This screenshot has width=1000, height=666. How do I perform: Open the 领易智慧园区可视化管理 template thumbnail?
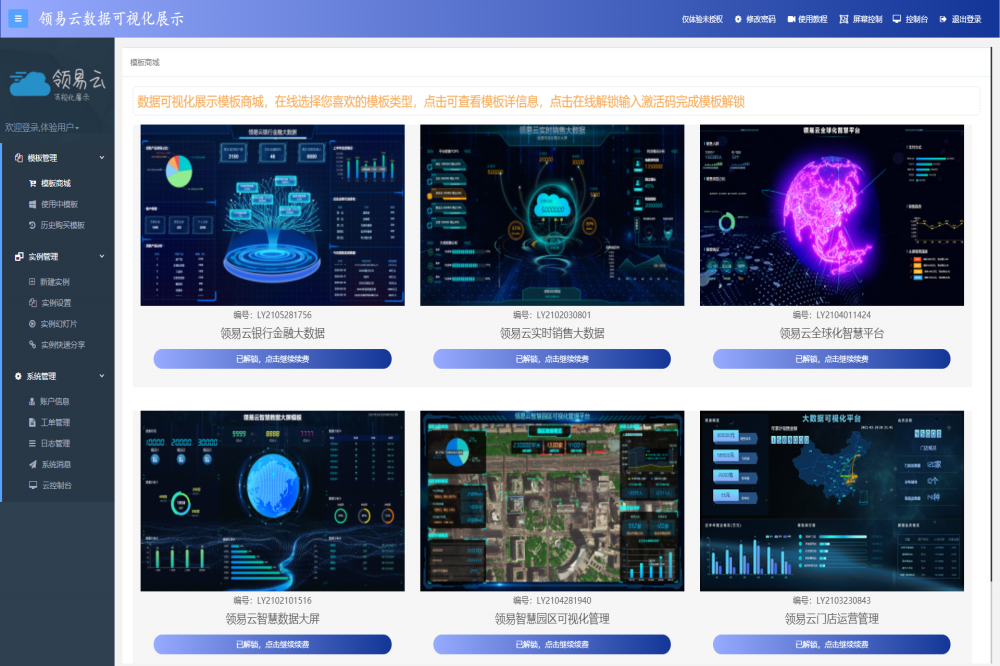552,500
